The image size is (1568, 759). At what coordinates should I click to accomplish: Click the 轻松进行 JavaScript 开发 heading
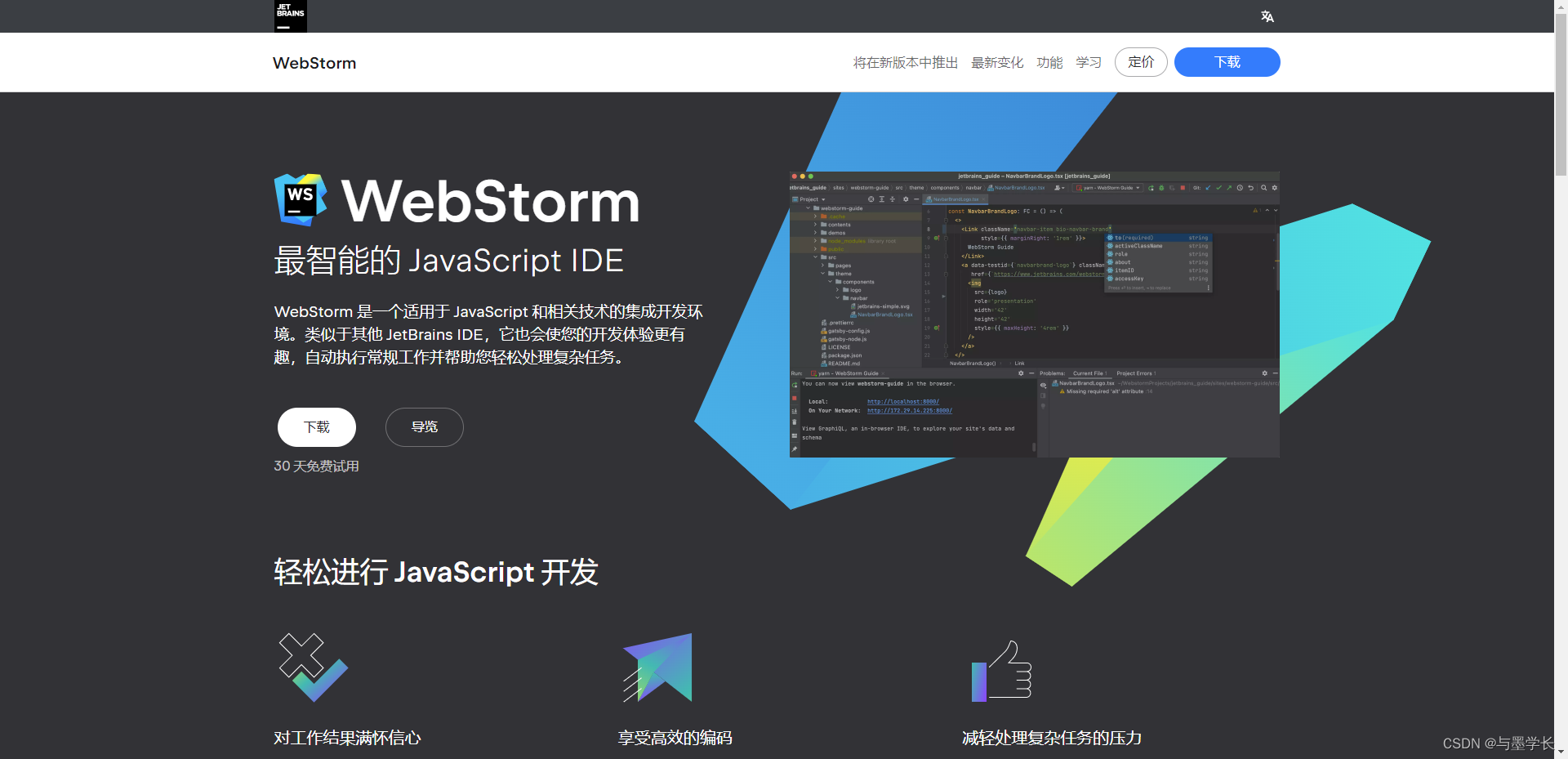coord(436,572)
